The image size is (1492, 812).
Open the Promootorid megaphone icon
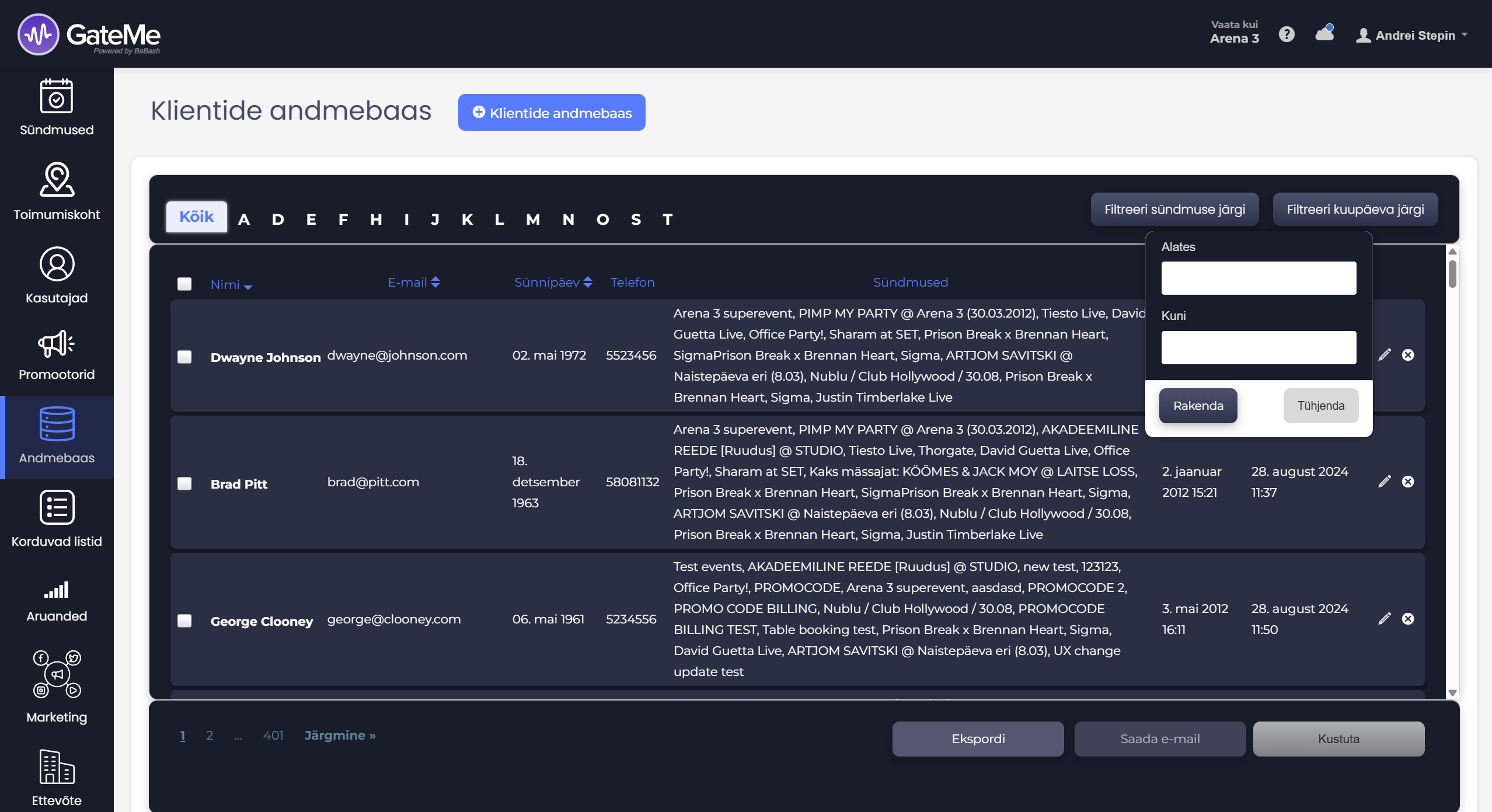(57, 344)
